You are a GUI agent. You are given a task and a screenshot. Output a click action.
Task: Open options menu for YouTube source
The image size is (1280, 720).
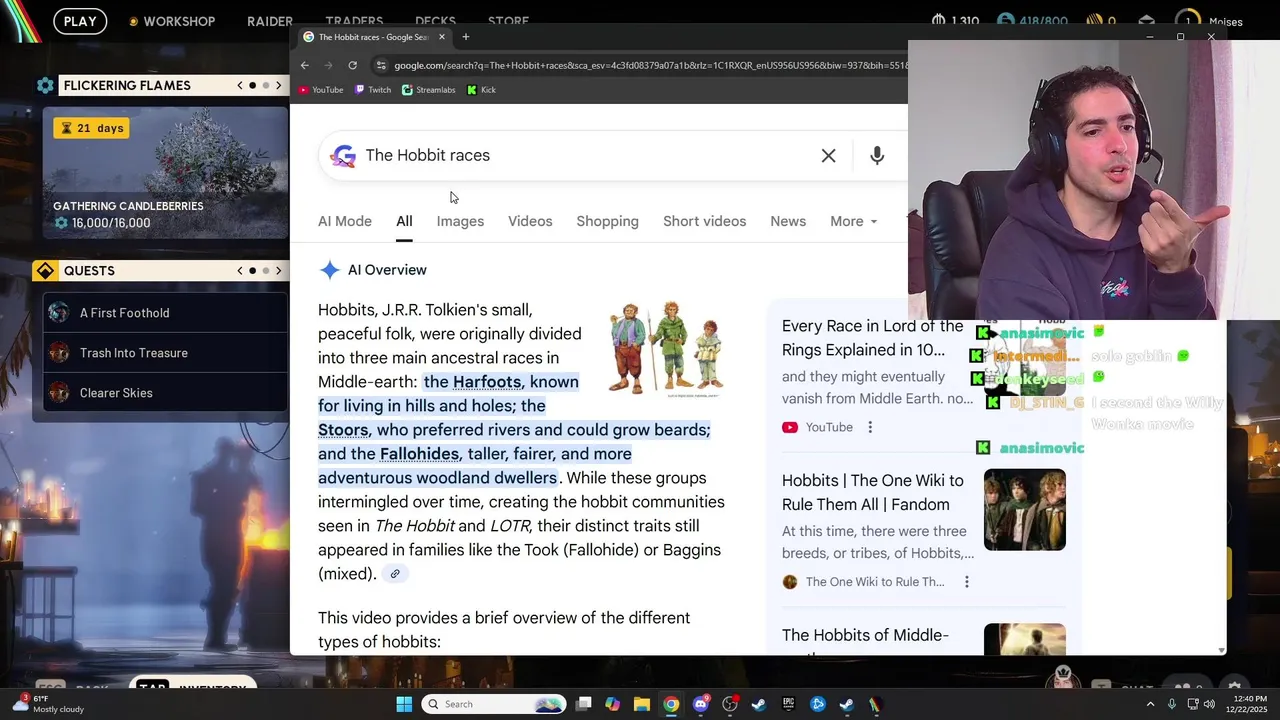click(x=870, y=427)
